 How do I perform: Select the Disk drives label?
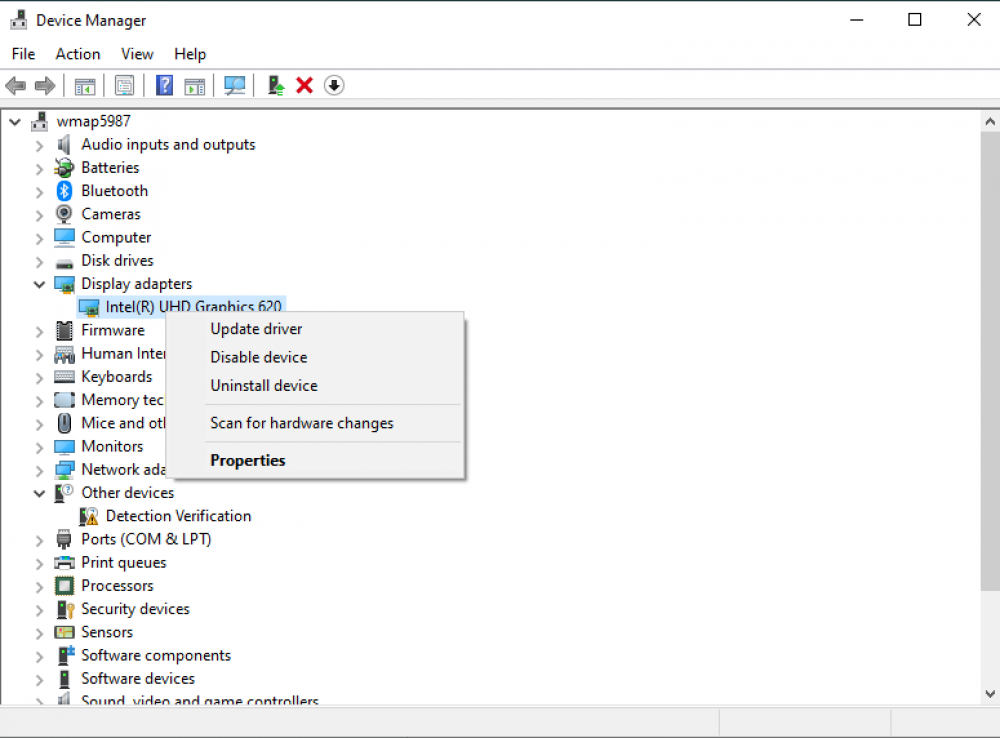[x=117, y=261]
